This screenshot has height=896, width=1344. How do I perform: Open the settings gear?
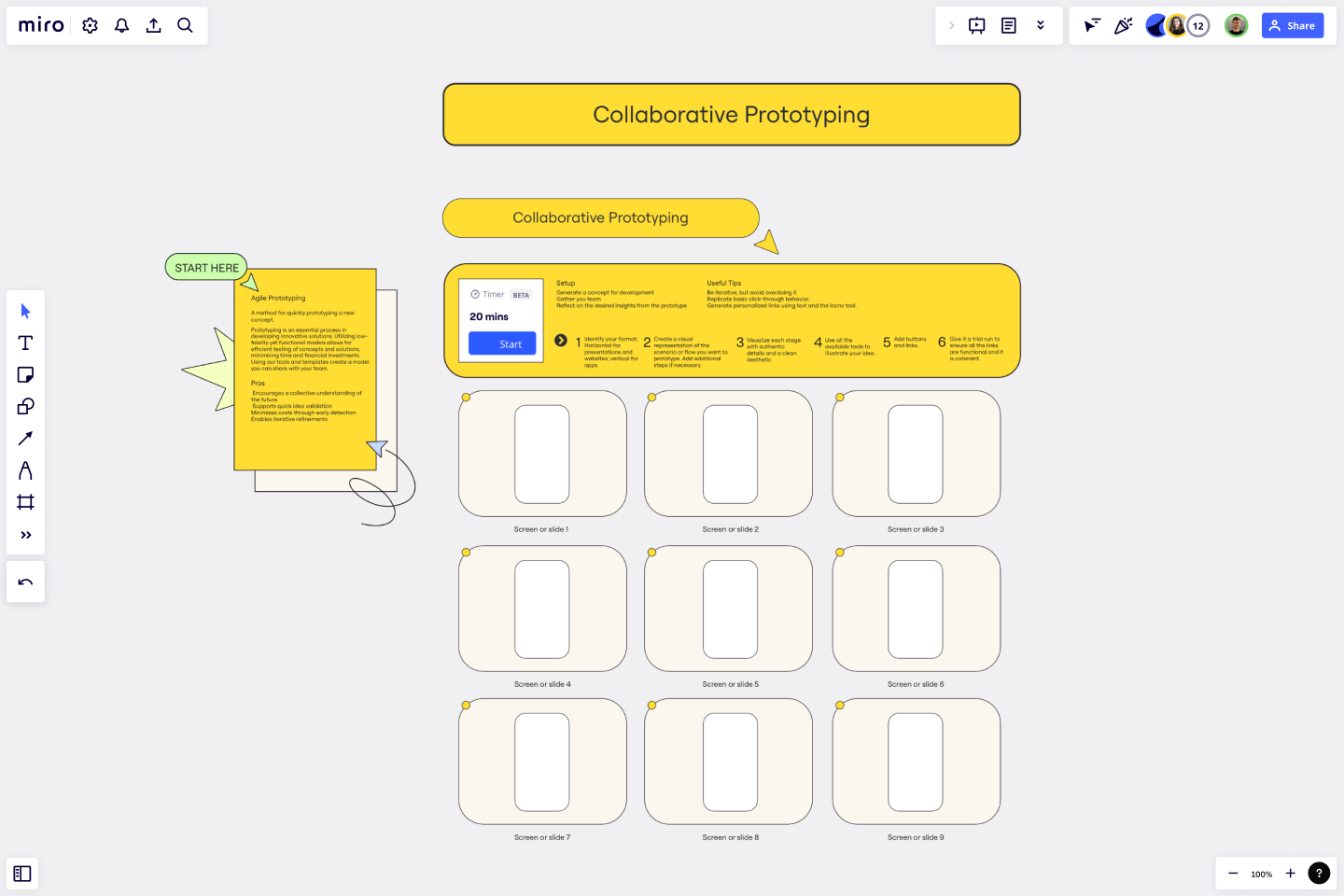pyautogui.click(x=90, y=25)
